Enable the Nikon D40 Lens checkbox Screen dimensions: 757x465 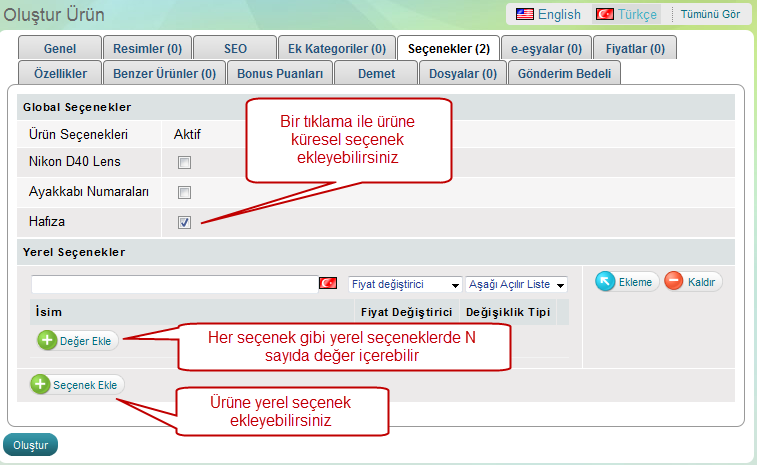point(184,162)
